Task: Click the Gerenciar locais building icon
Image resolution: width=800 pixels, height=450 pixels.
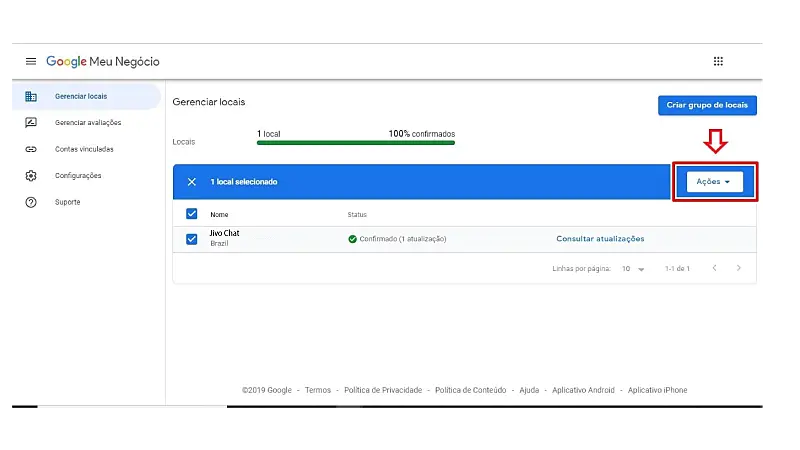Action: 31,96
